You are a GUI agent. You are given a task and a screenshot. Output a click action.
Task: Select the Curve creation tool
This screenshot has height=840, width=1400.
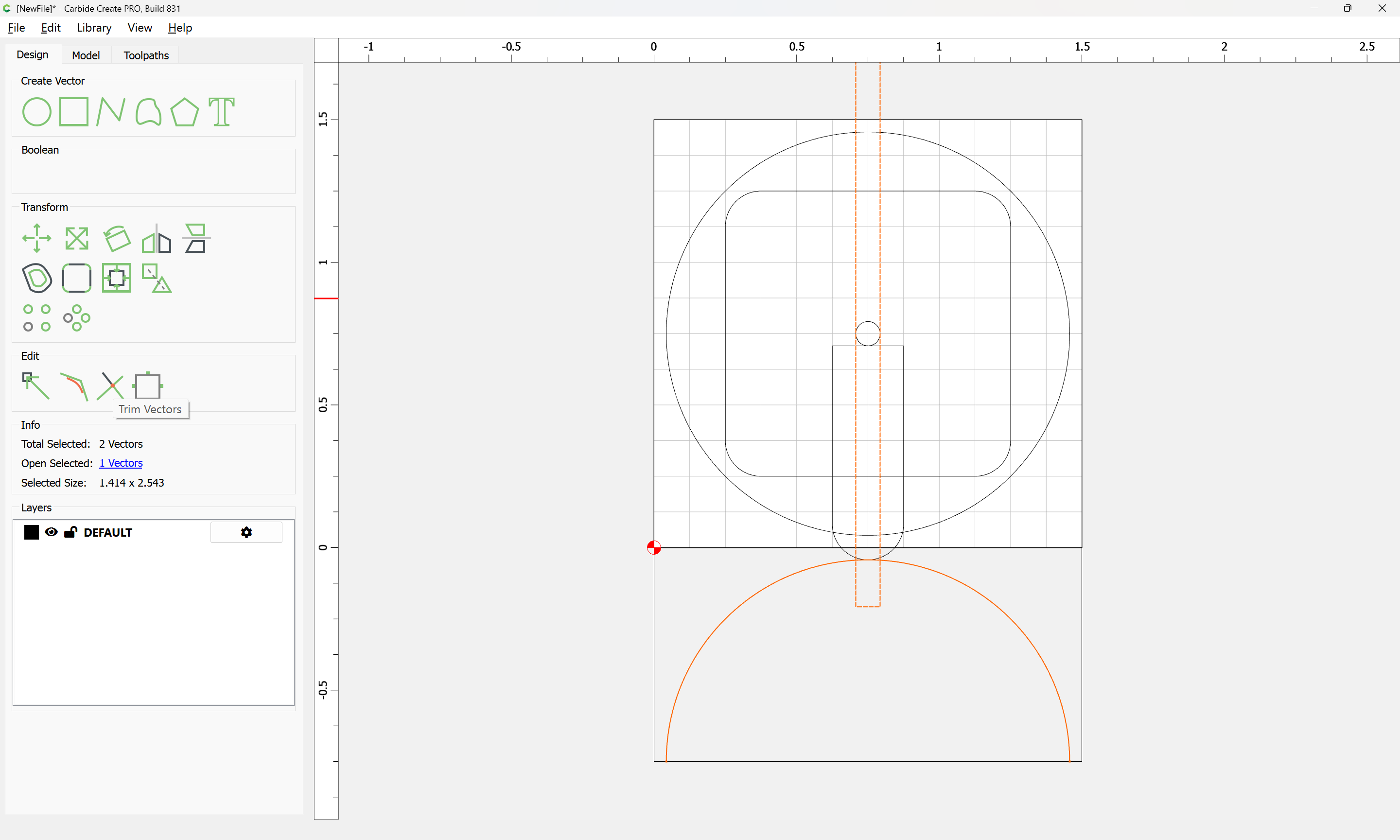(148, 111)
